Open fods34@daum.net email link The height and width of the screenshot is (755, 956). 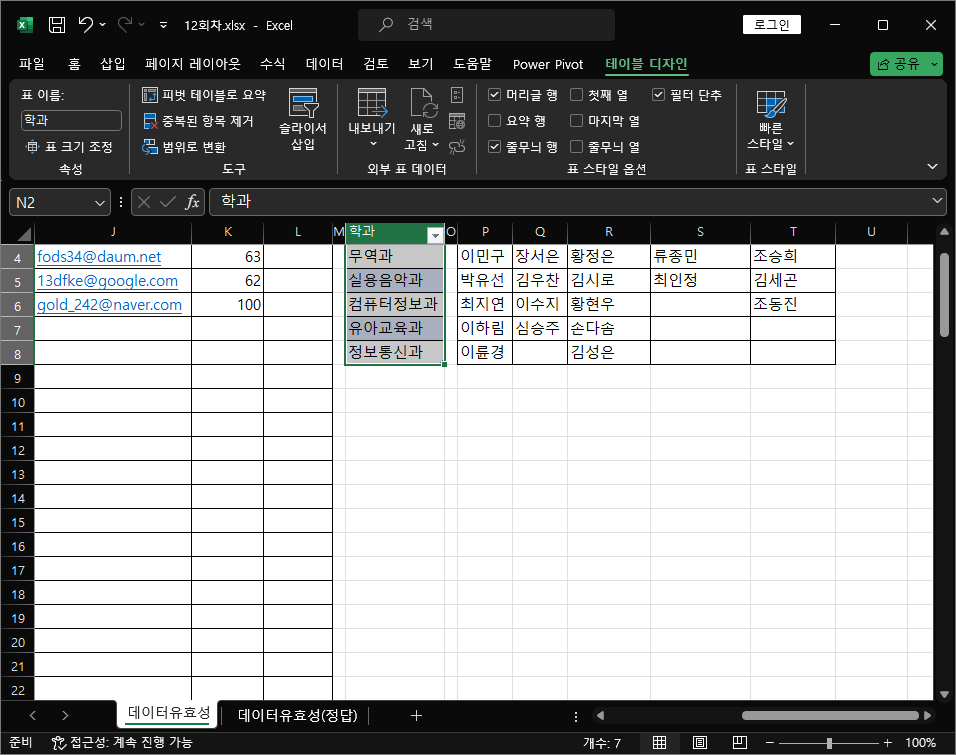(99, 257)
